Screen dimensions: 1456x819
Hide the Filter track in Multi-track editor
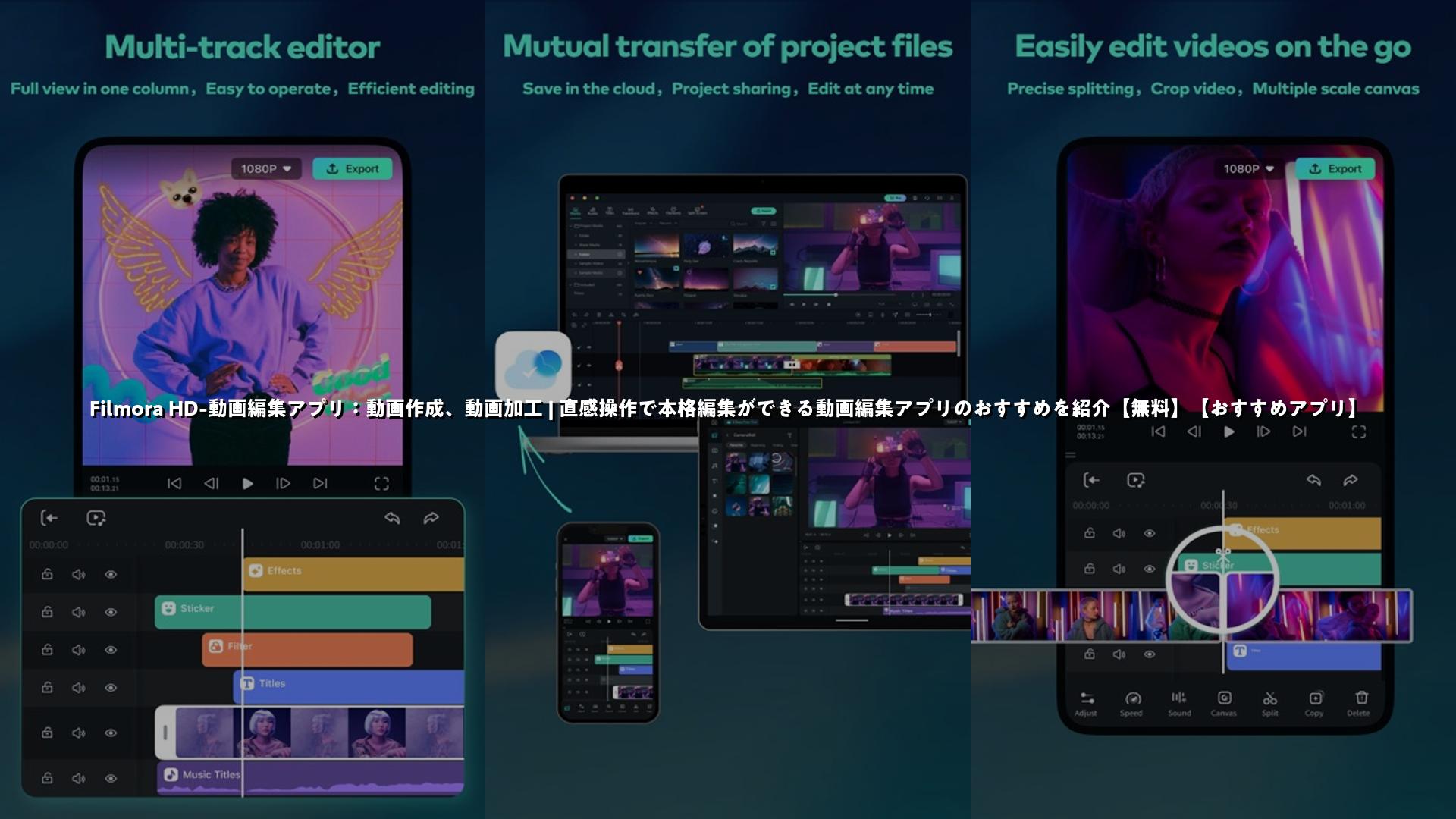(x=111, y=649)
